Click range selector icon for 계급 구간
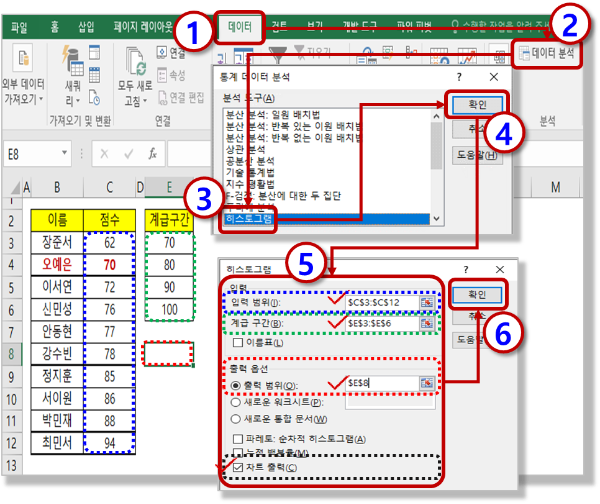Screen dimensions: 600x504 tap(427, 324)
